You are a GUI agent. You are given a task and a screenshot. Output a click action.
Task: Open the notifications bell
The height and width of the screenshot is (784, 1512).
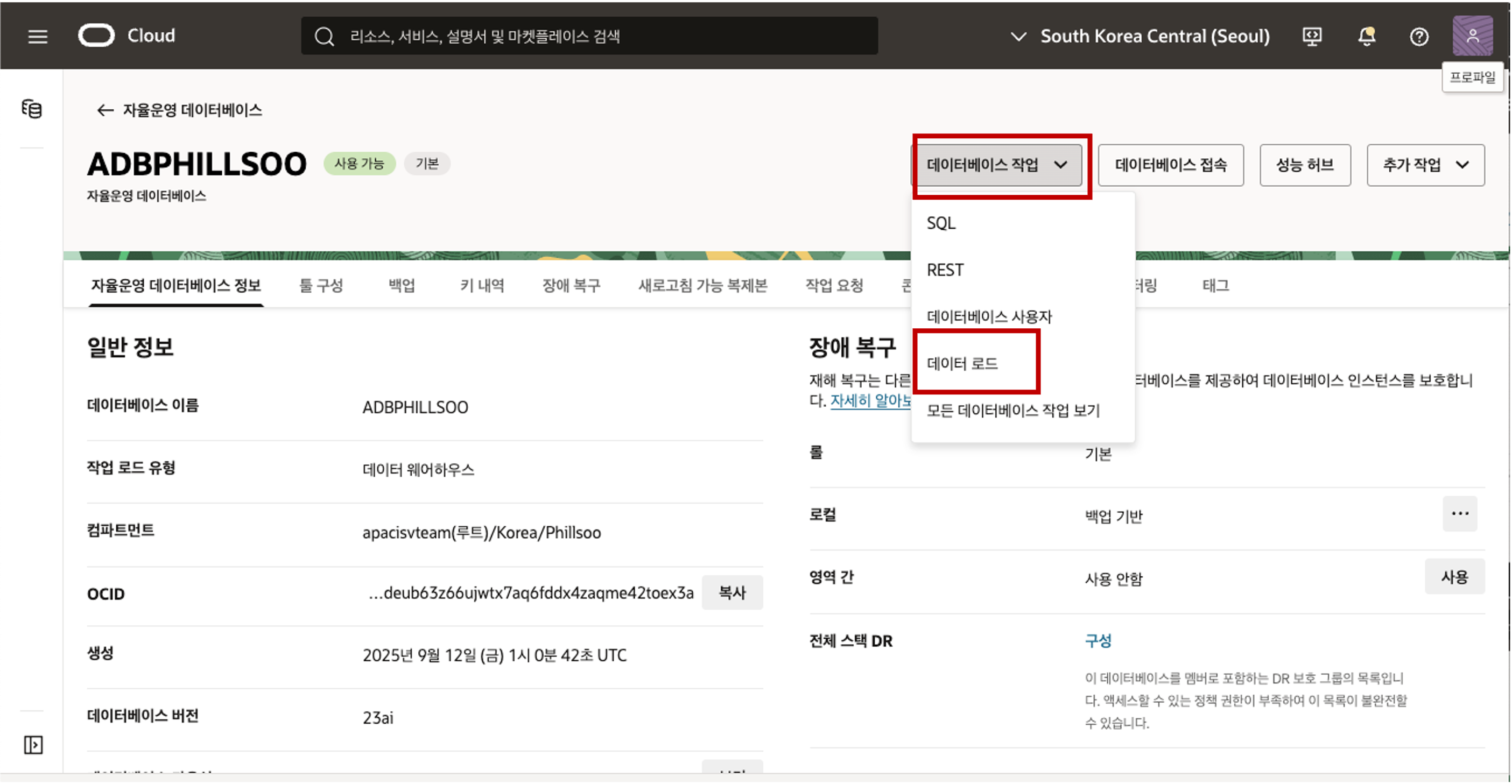(x=1367, y=37)
